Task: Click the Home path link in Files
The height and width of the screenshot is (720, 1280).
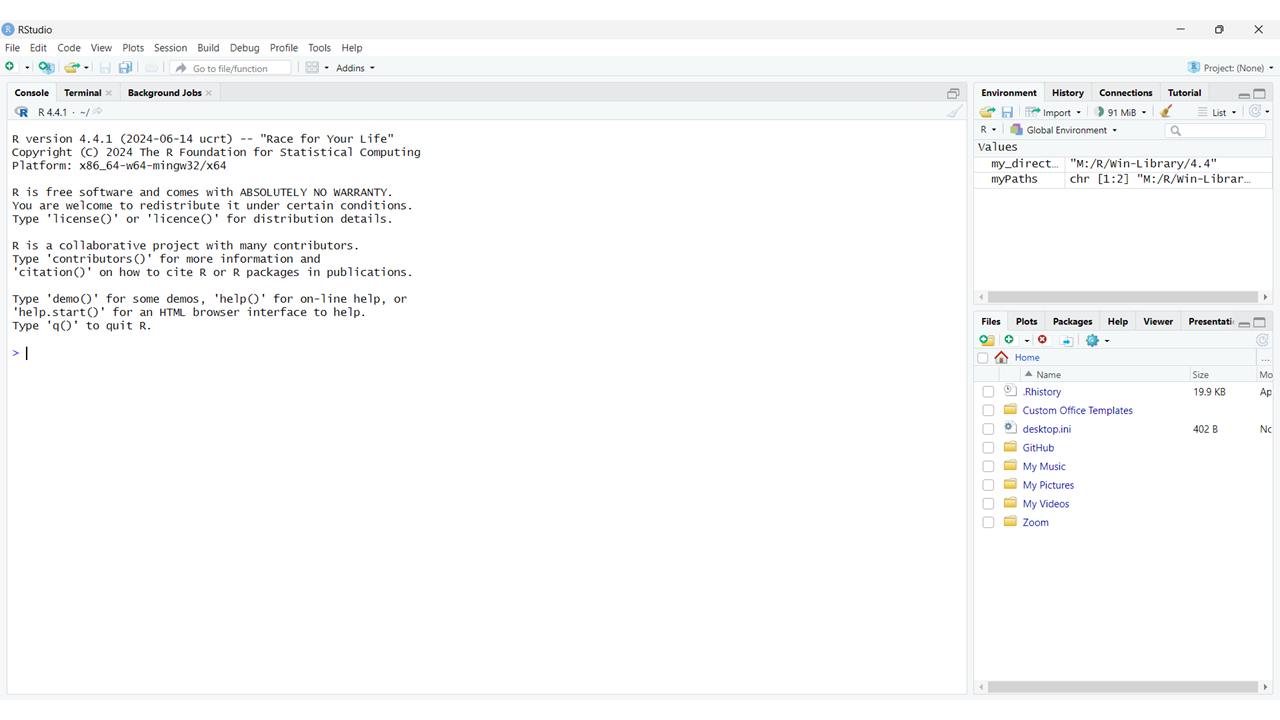Action: click(1027, 358)
